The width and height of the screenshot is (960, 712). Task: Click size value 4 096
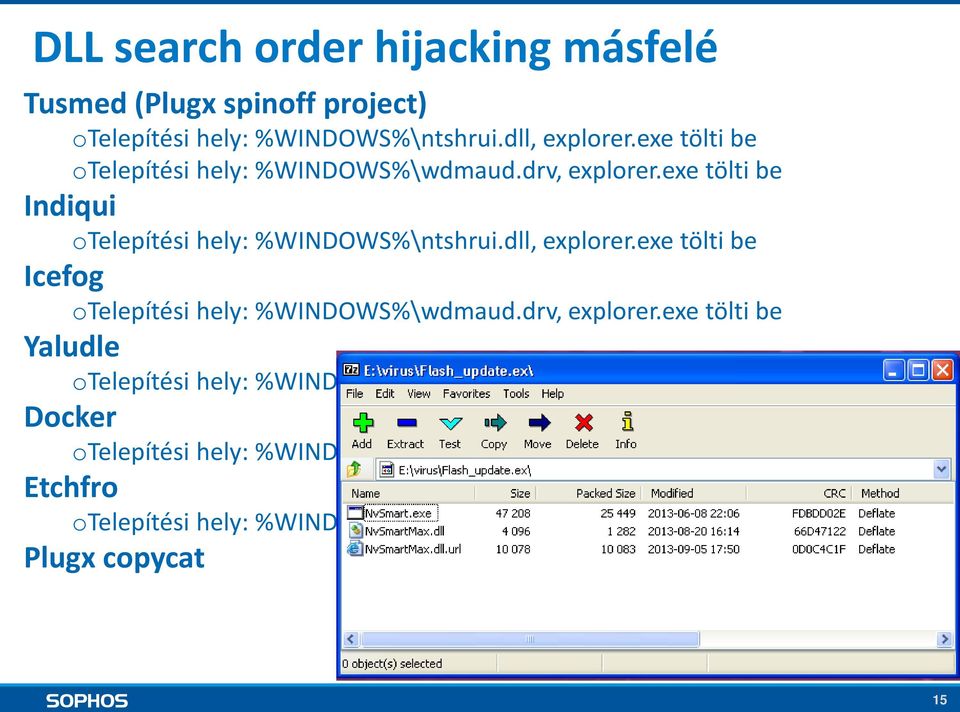click(516, 531)
